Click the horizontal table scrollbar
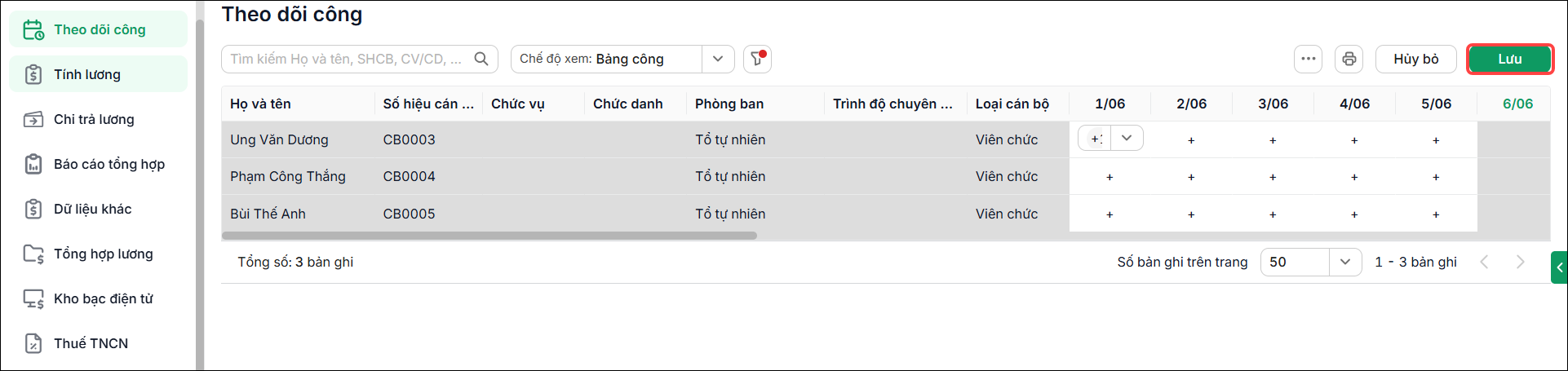Image resolution: width=1568 pixels, height=371 pixels. click(x=489, y=236)
